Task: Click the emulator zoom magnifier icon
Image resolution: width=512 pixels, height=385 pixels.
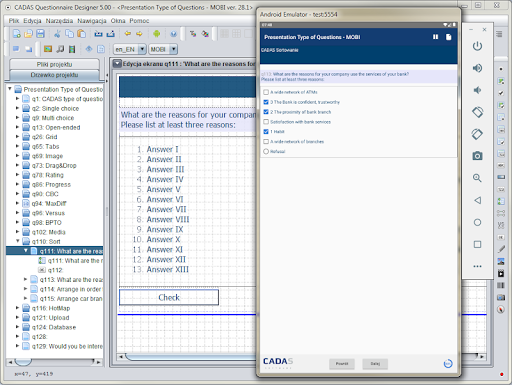Action: coord(477,178)
